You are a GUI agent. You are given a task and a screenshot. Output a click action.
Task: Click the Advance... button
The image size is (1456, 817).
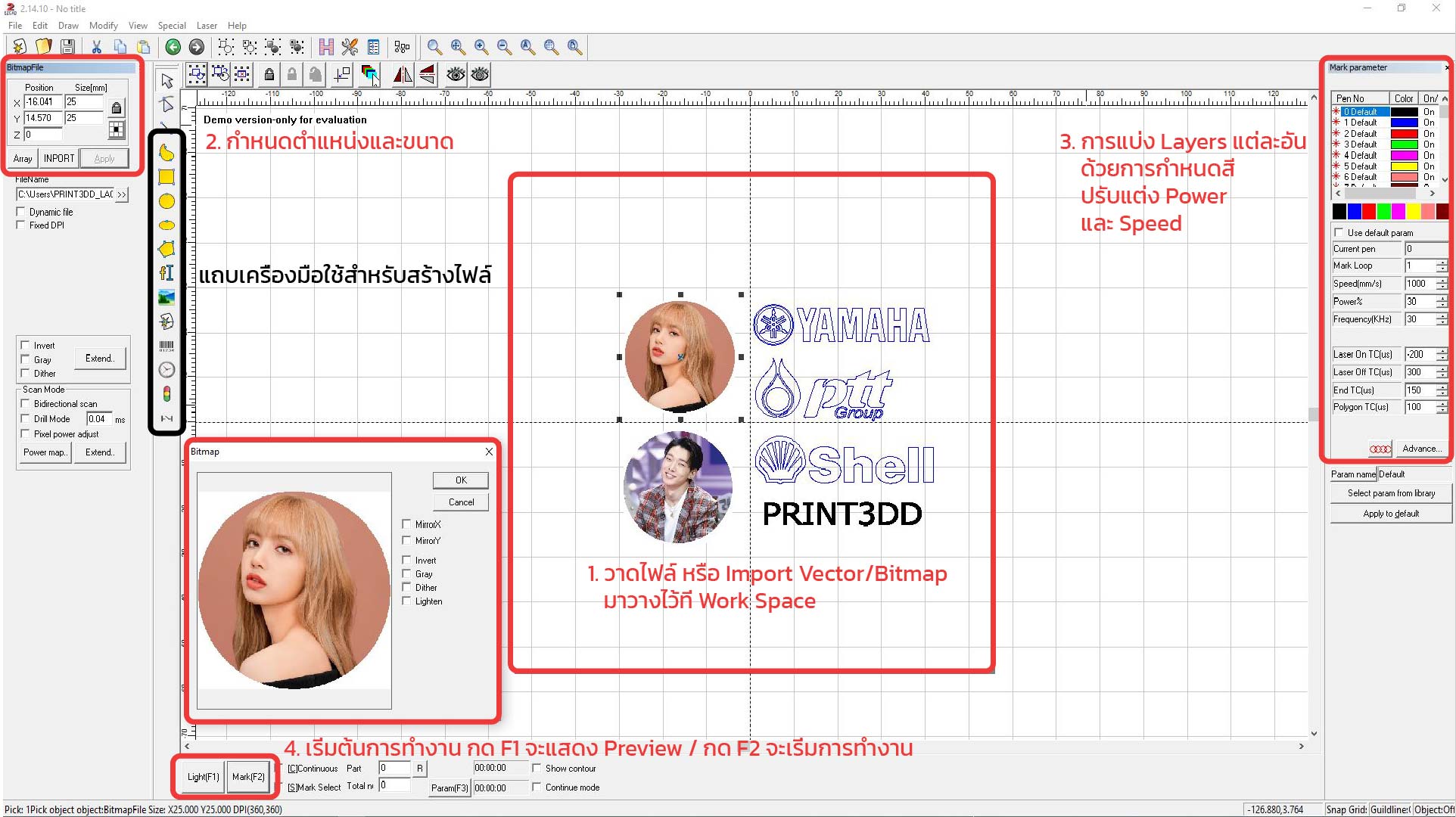(1421, 449)
